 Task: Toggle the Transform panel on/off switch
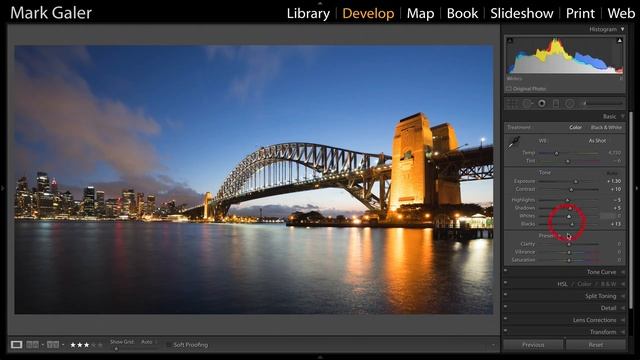point(506,331)
